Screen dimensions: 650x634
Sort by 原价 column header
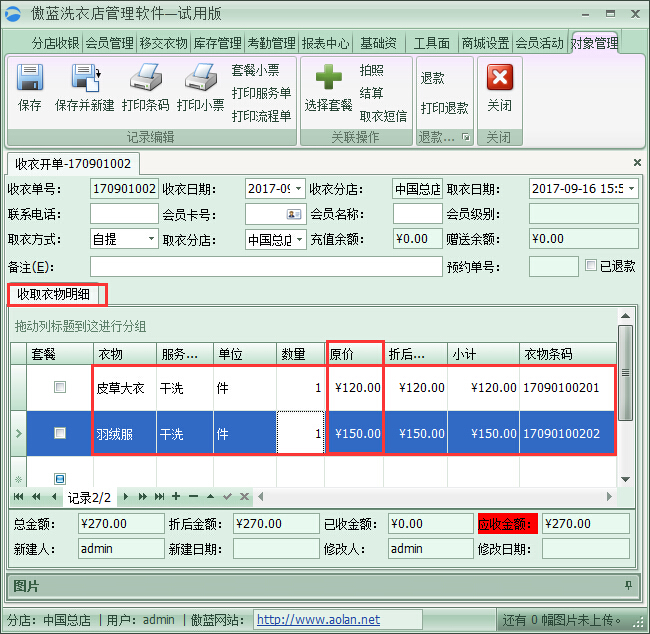[354, 354]
